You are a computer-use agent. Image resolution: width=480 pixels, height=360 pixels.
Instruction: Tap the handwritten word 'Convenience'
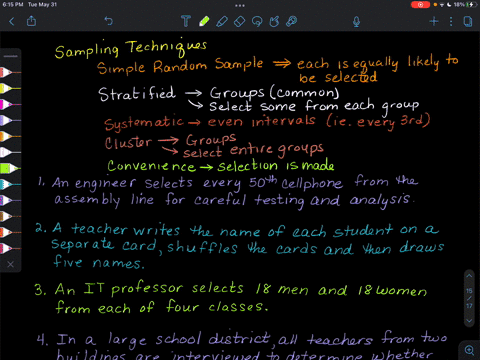(151, 166)
